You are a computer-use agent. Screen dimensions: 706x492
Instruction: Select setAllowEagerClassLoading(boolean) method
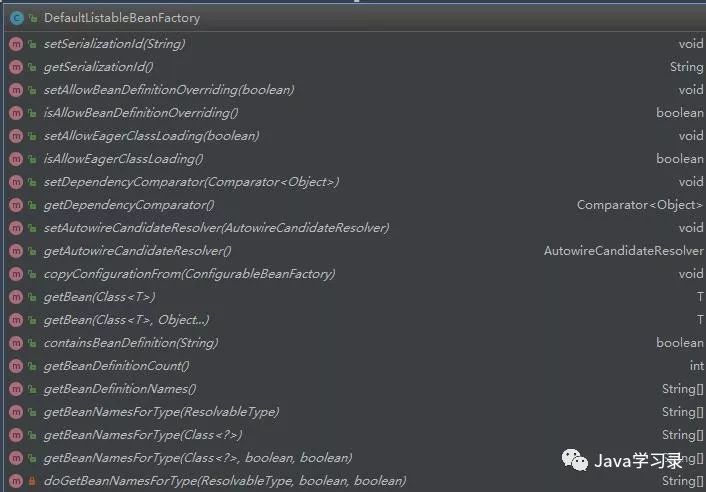coord(151,136)
